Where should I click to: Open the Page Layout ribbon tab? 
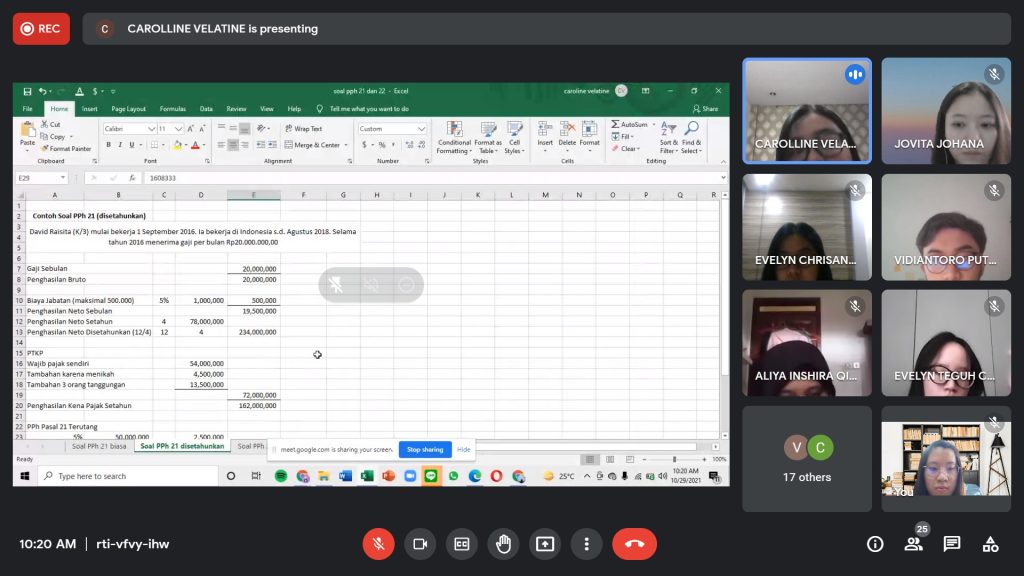[x=128, y=108]
